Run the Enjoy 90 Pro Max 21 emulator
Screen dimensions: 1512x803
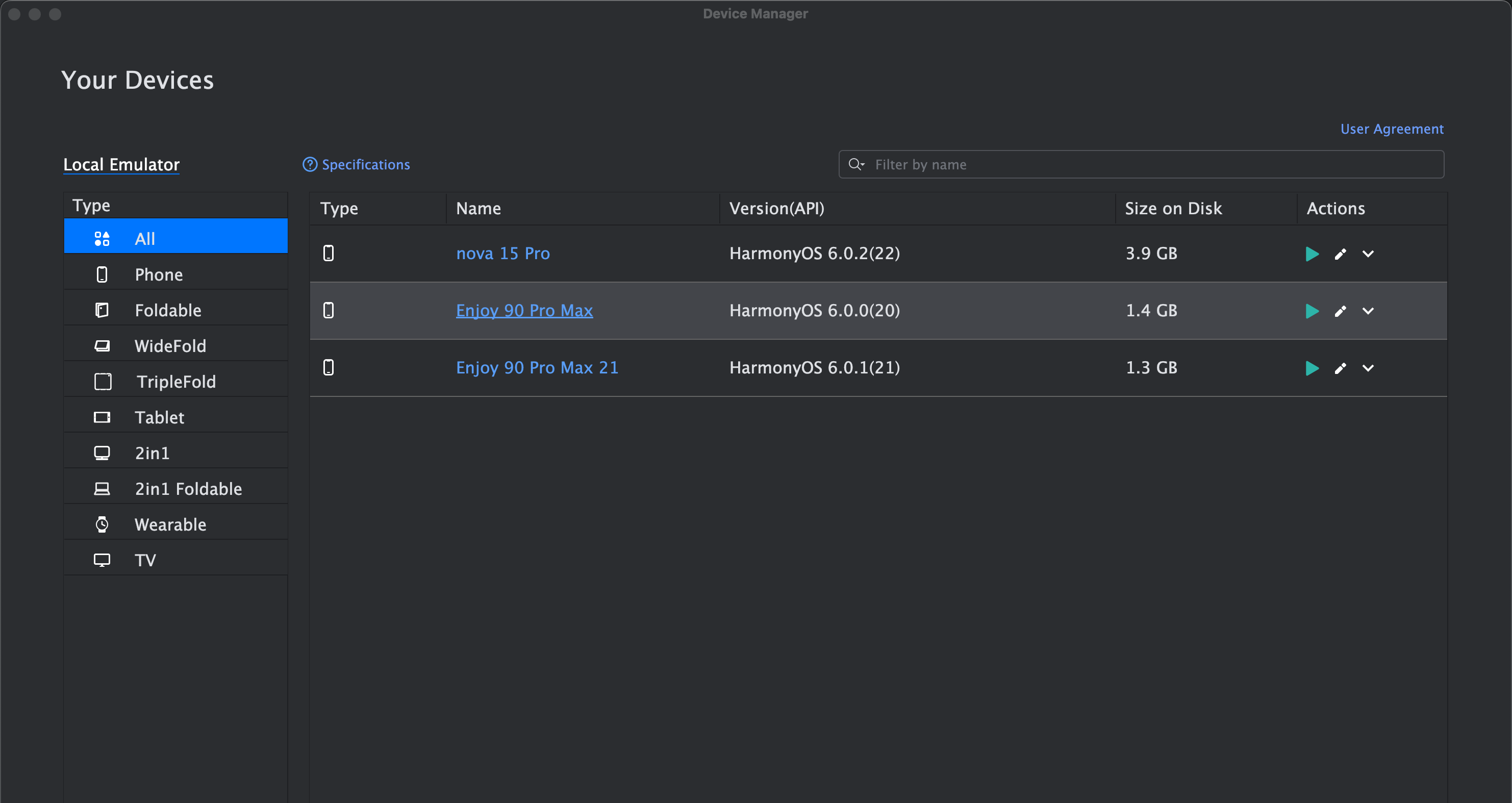coord(1312,368)
